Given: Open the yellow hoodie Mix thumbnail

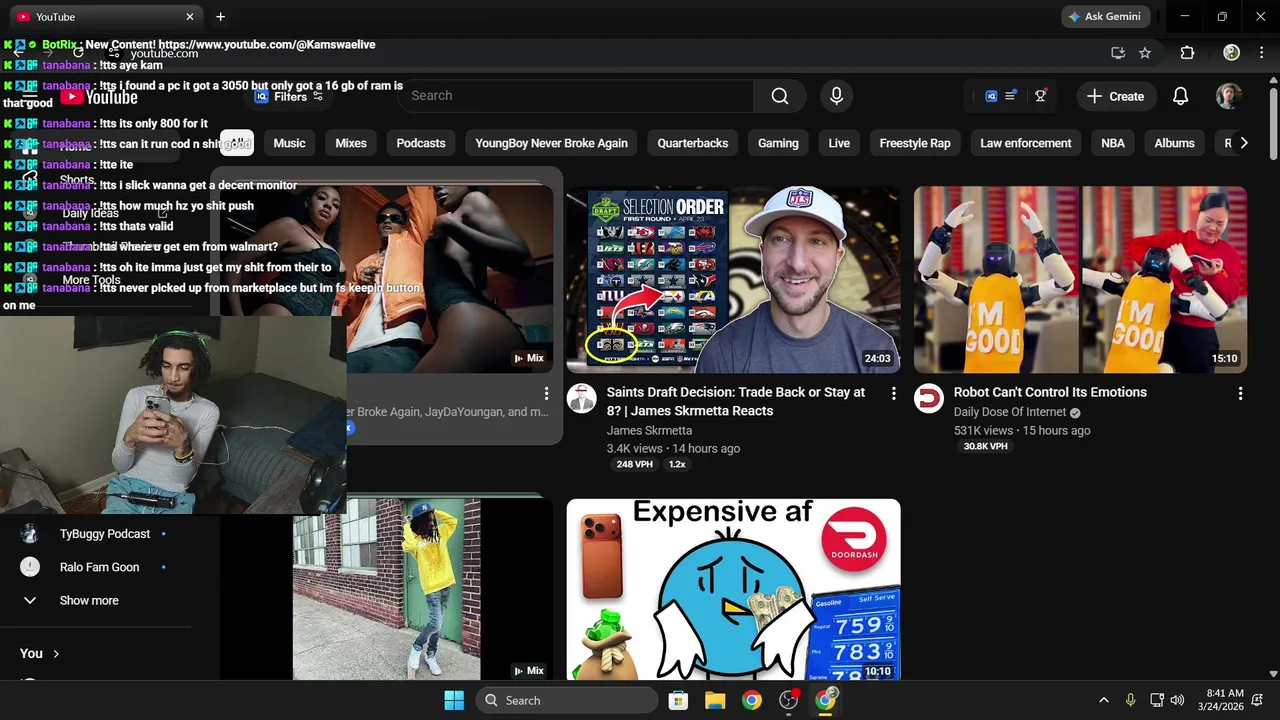Looking at the screenshot, I should 386,590.
